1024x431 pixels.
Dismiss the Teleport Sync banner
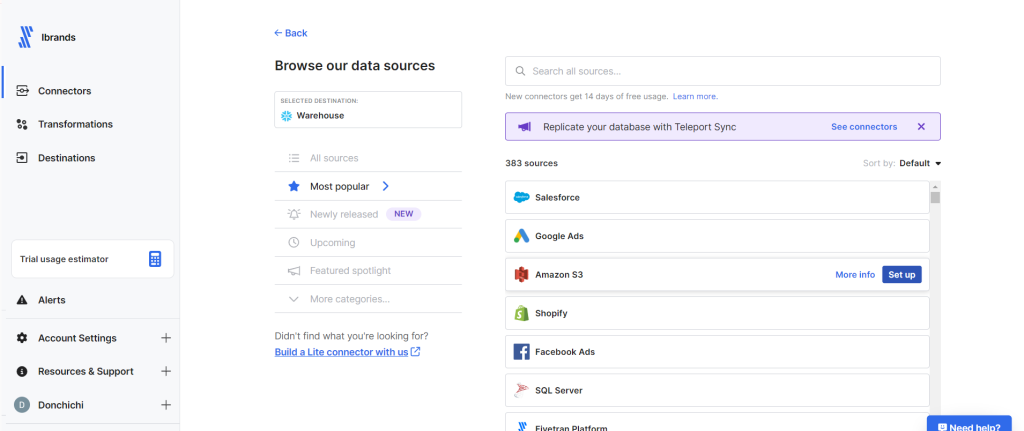[x=921, y=127]
